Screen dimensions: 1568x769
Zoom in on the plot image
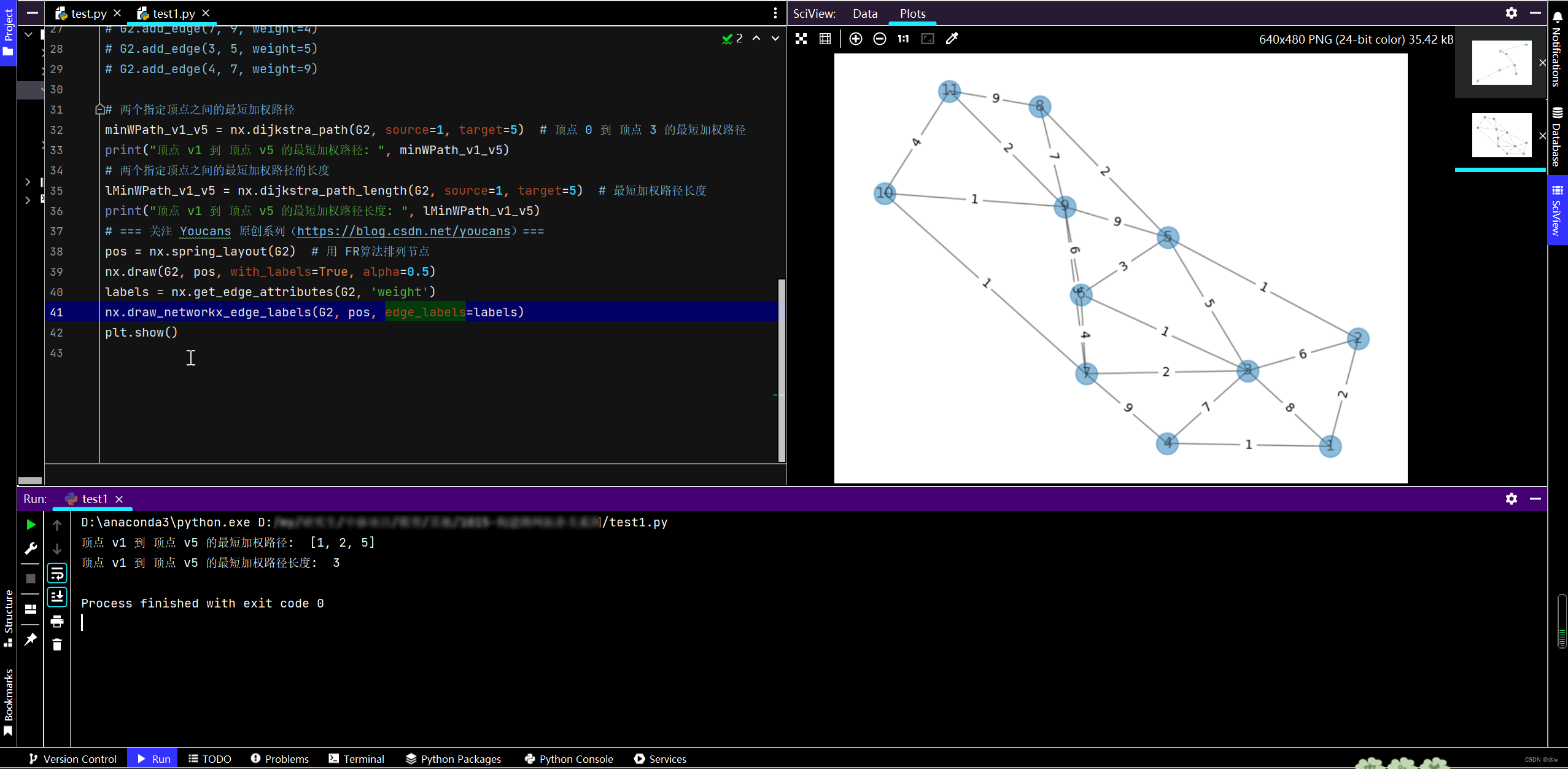[855, 39]
